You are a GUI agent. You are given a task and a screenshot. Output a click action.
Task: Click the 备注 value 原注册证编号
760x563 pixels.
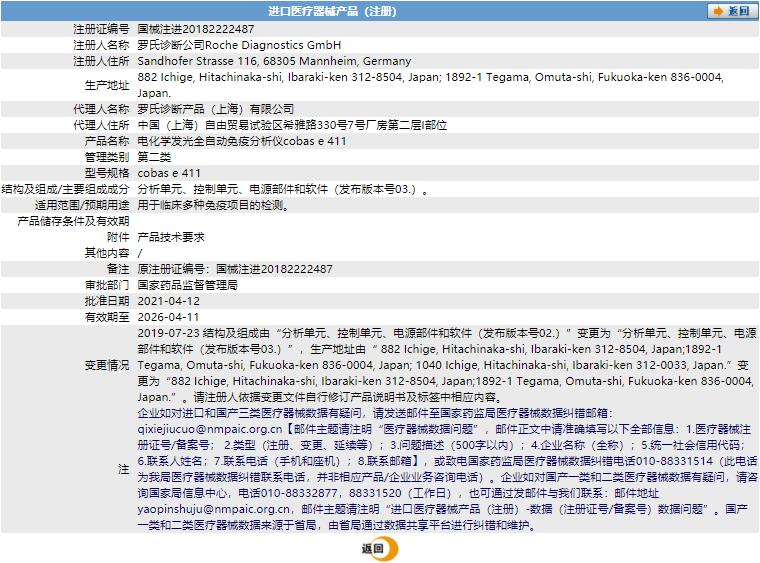coord(235,269)
